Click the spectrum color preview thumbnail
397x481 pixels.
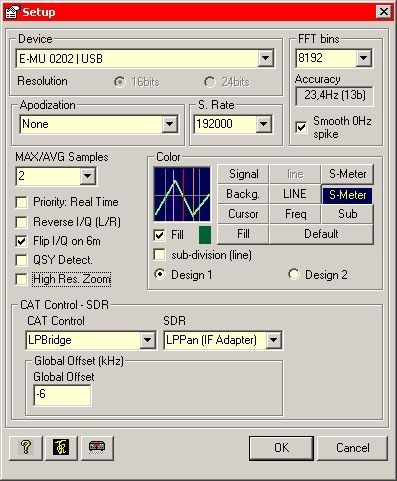pyautogui.click(x=182, y=194)
